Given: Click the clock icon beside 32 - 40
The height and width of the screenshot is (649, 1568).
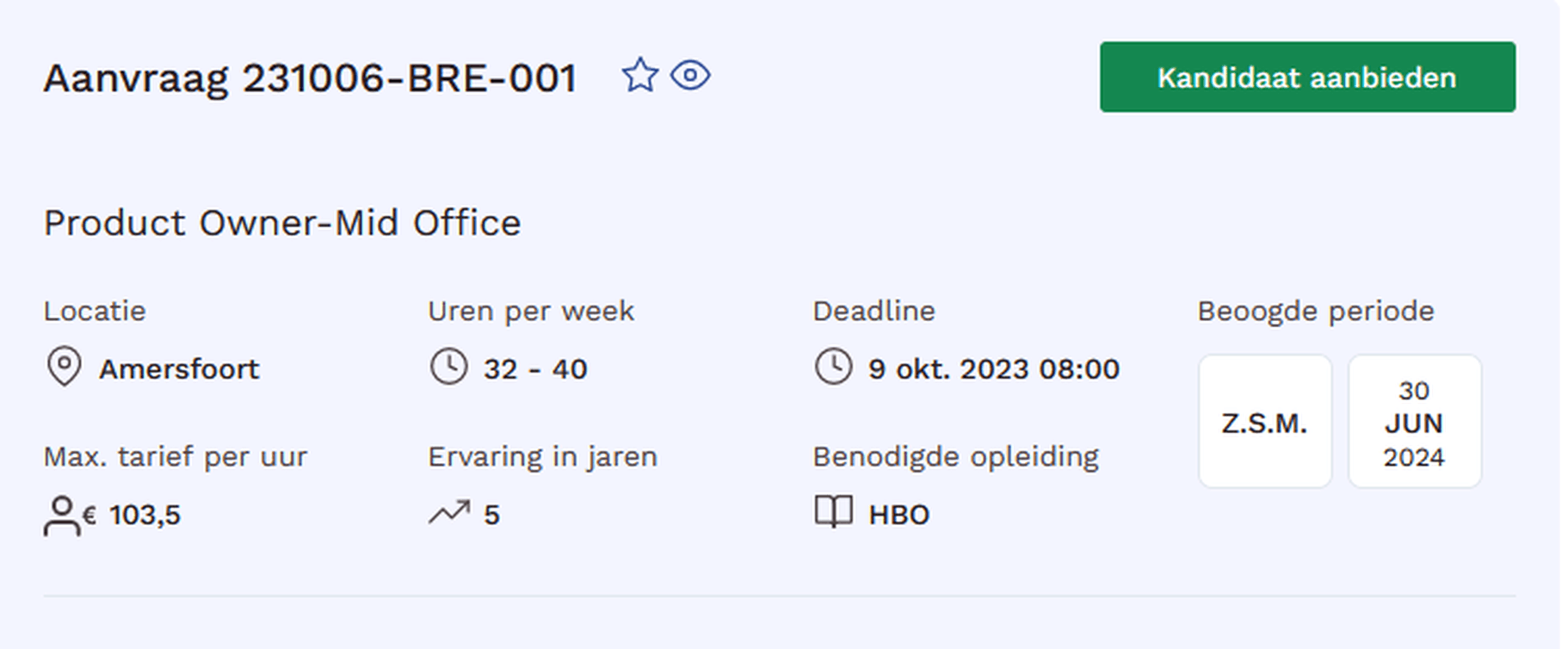Looking at the screenshot, I should (x=448, y=368).
